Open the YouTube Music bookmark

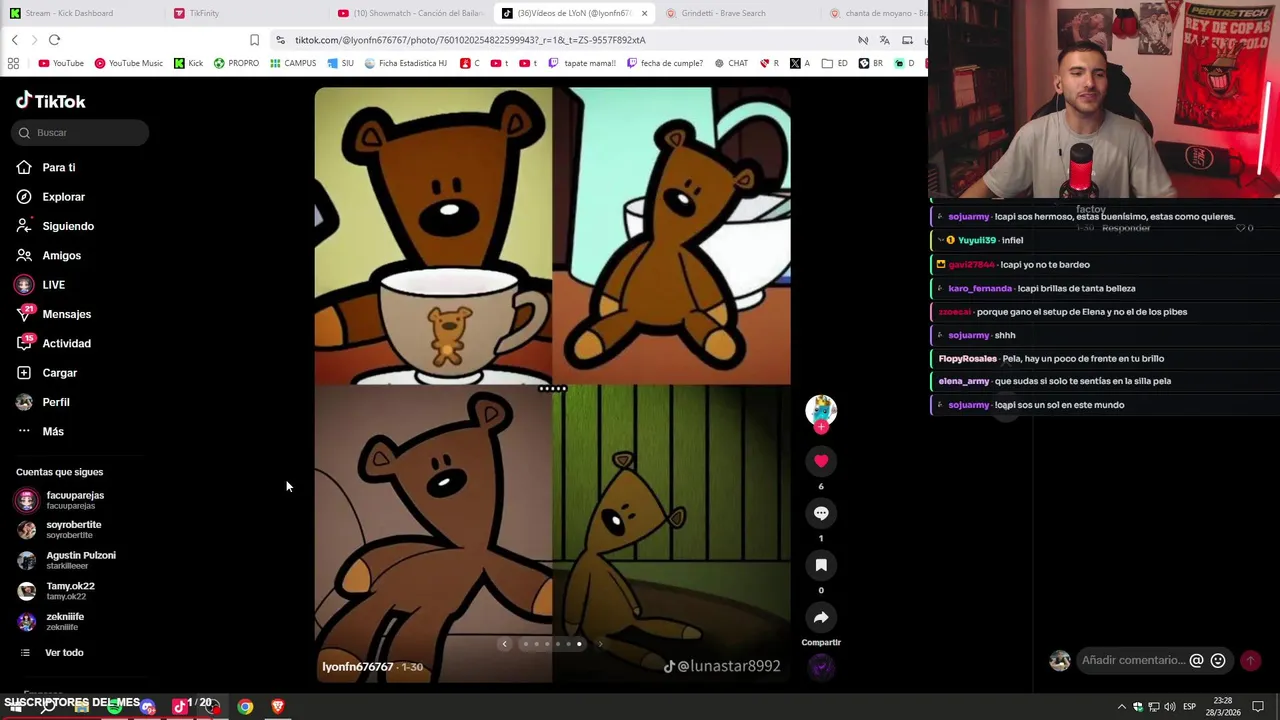[x=129, y=63]
